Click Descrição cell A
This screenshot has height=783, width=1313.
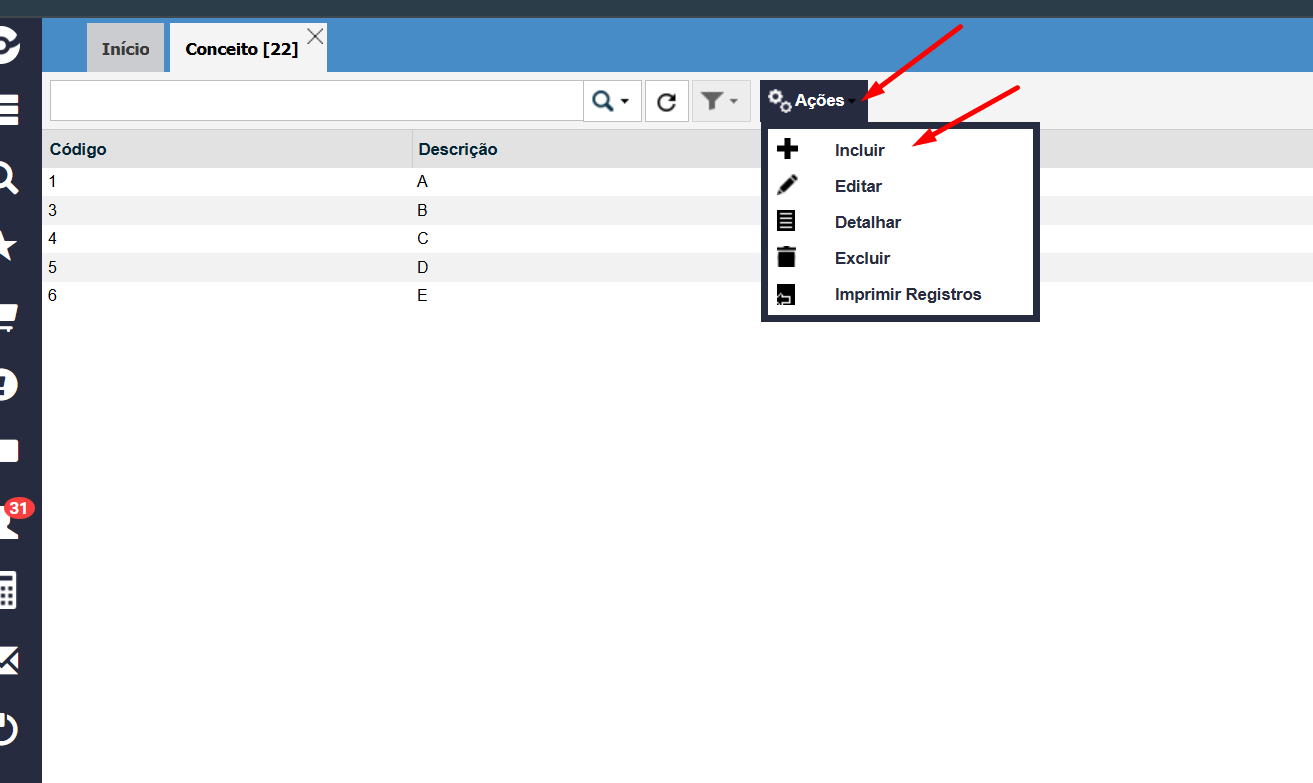click(x=422, y=182)
